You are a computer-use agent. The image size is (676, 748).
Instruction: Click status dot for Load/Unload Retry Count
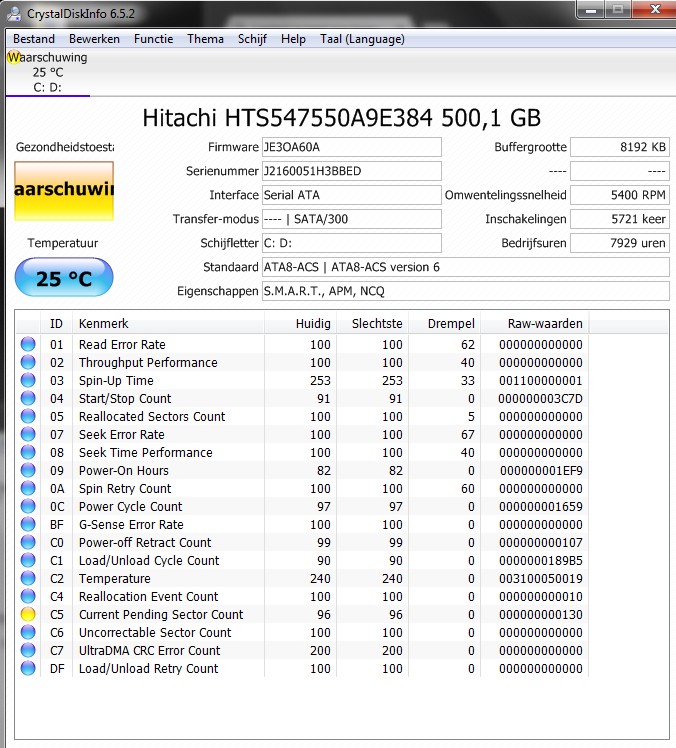pos(28,668)
